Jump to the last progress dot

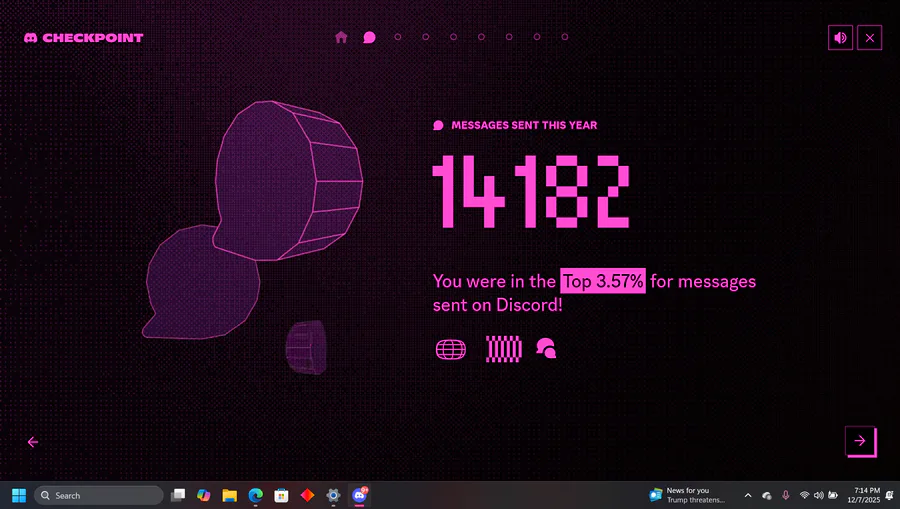(565, 37)
